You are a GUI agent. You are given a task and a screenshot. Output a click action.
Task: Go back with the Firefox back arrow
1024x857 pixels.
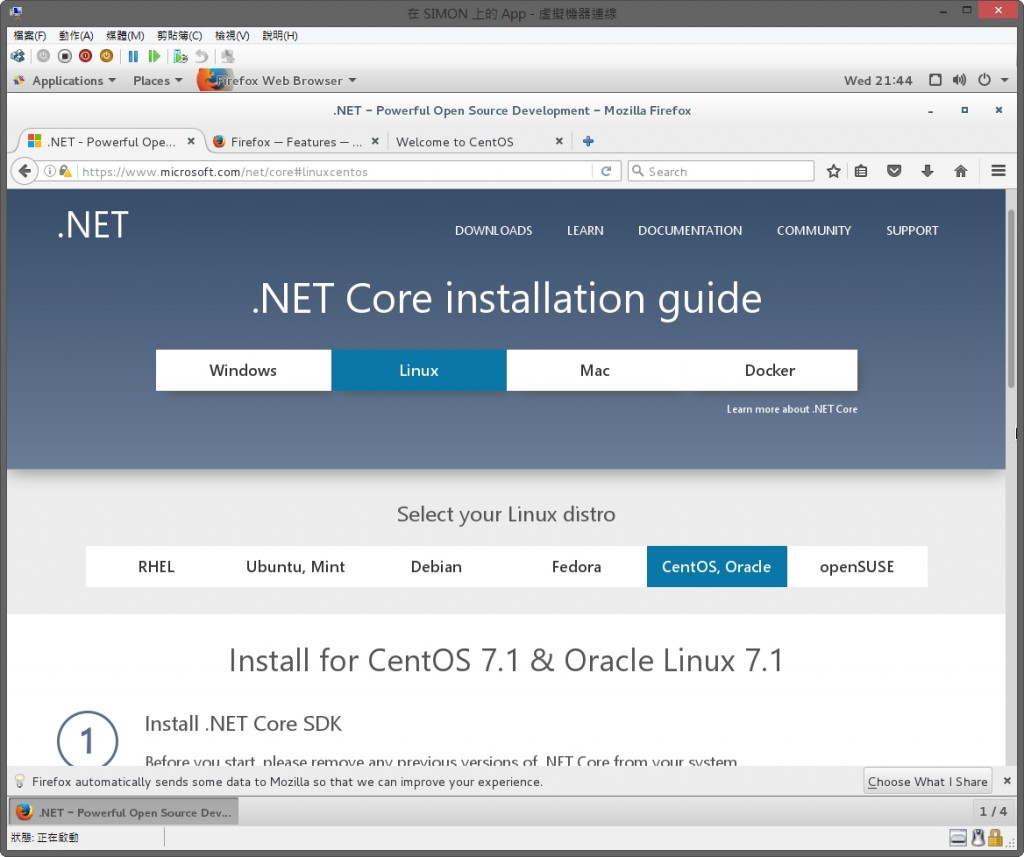pos(24,171)
